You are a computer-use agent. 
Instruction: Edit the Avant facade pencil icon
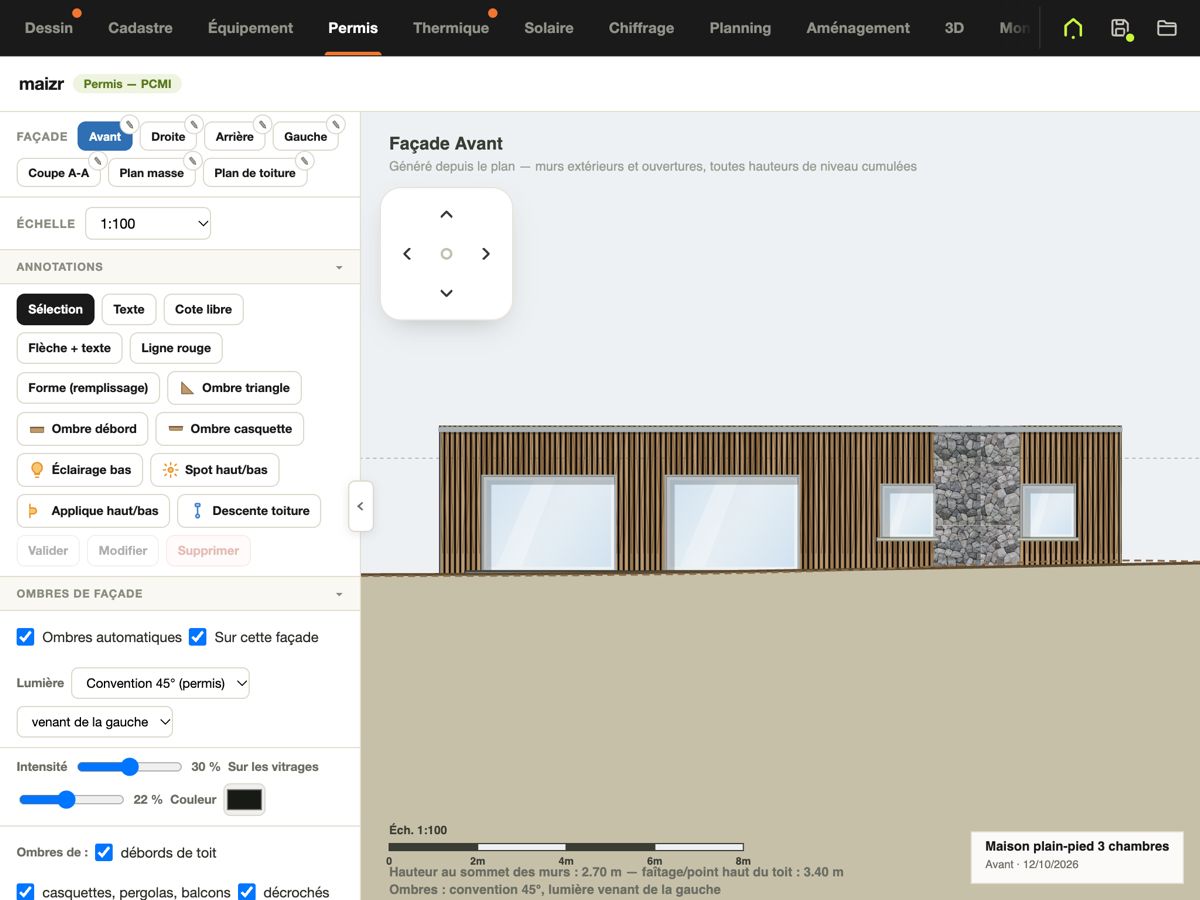pos(129,125)
